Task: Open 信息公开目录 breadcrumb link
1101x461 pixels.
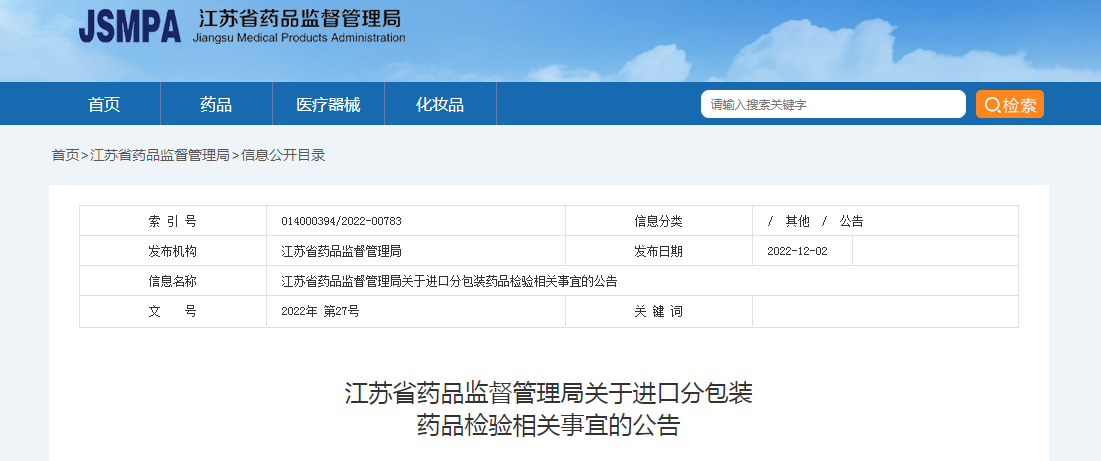Action: [284, 156]
